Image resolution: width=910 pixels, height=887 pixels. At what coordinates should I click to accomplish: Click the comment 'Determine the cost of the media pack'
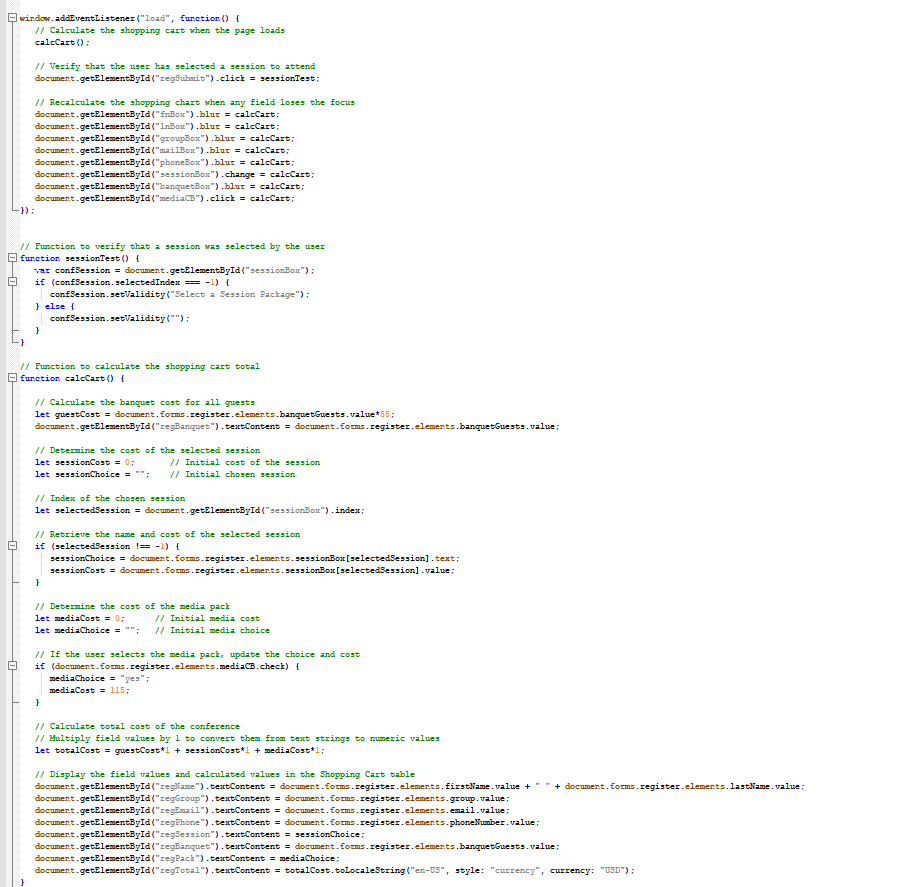click(x=132, y=606)
